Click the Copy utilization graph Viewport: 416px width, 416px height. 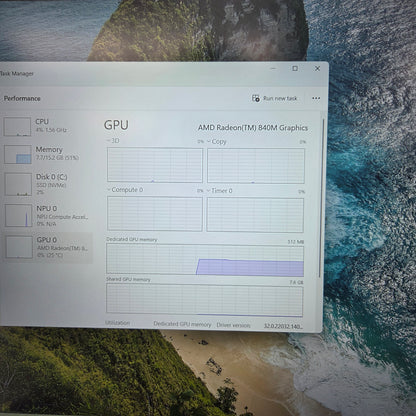coord(256,166)
